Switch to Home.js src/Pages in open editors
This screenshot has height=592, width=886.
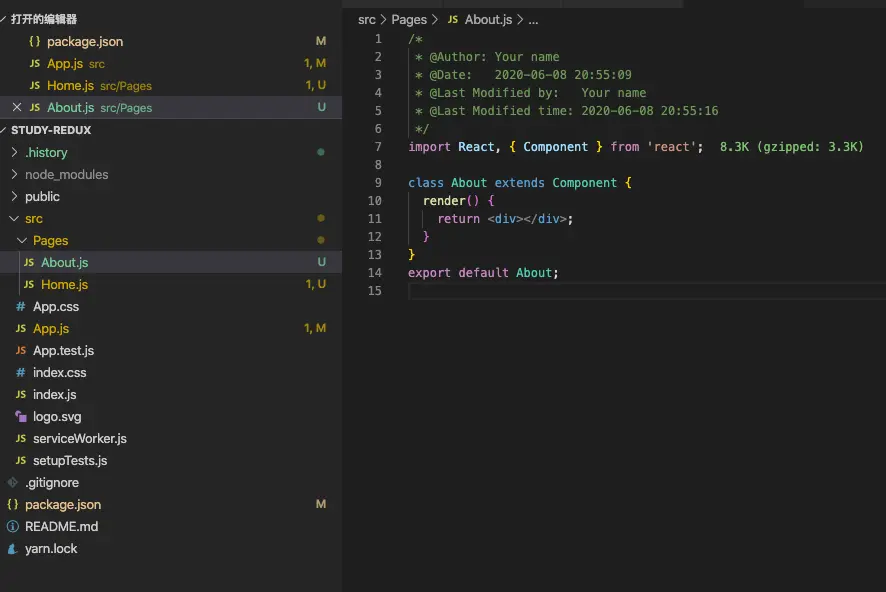click(171, 85)
